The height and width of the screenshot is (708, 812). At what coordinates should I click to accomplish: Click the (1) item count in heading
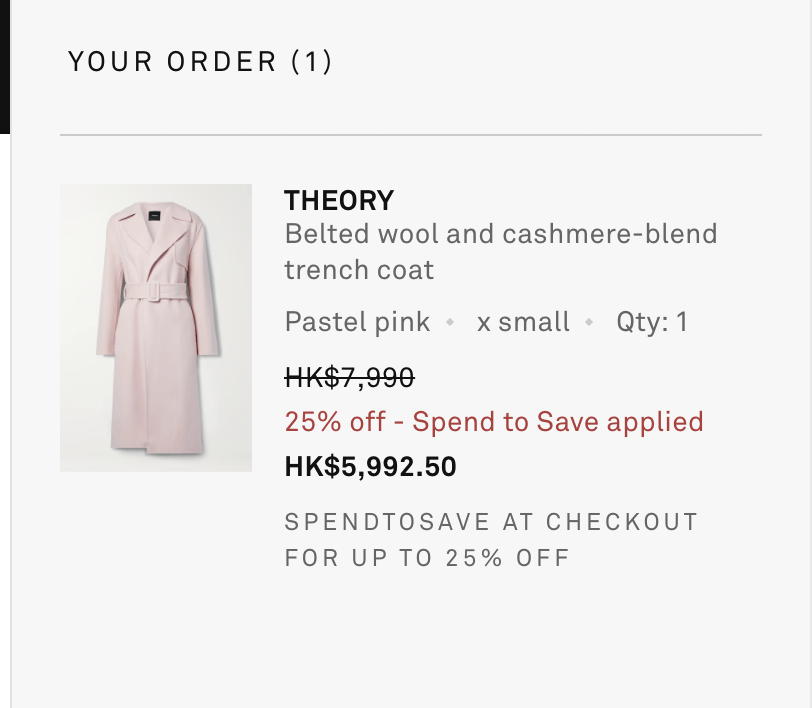tap(312, 62)
